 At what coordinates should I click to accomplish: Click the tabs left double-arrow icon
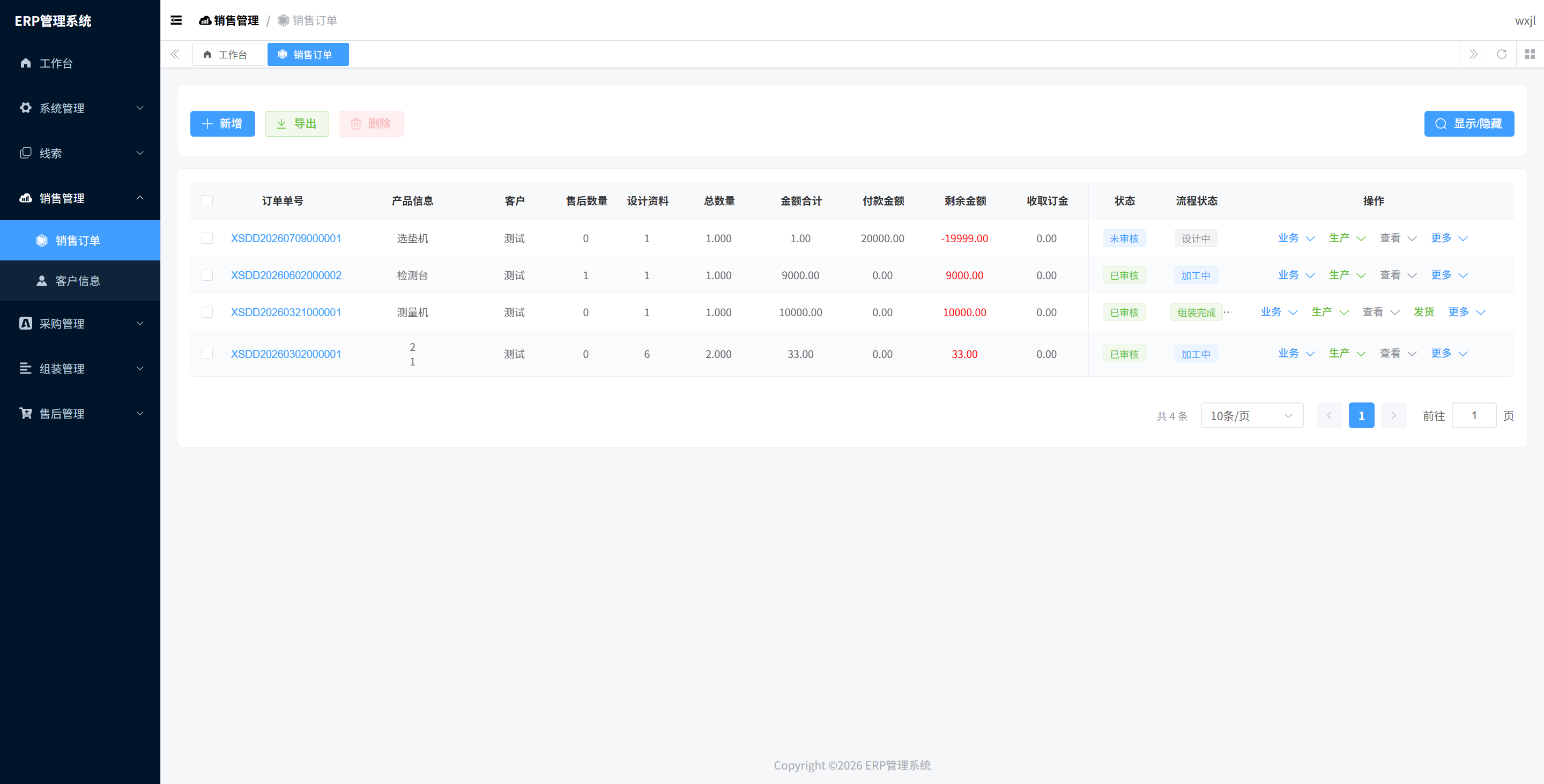point(175,55)
